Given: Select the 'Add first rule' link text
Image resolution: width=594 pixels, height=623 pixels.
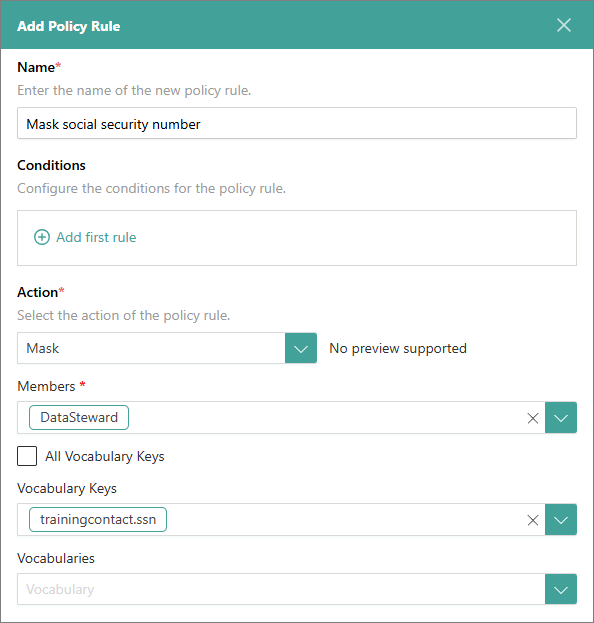Looking at the screenshot, I should (x=96, y=237).
